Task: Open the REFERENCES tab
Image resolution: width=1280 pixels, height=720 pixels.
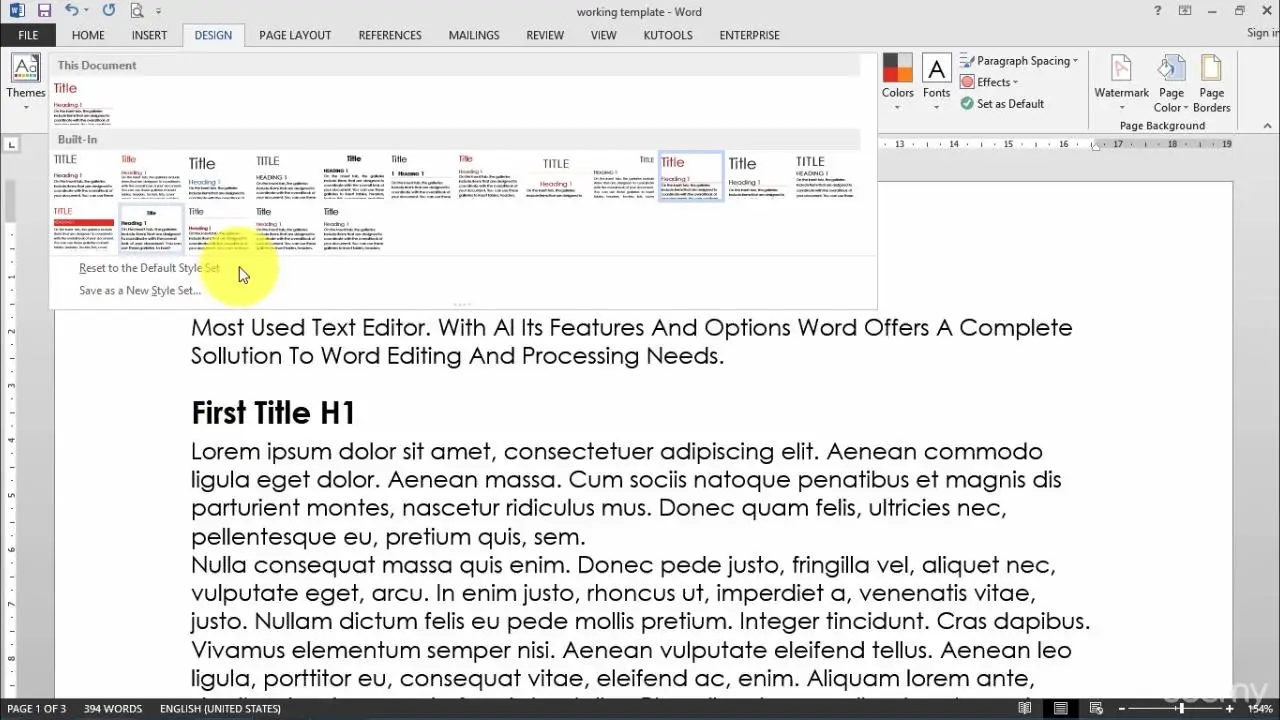Action: tap(390, 35)
